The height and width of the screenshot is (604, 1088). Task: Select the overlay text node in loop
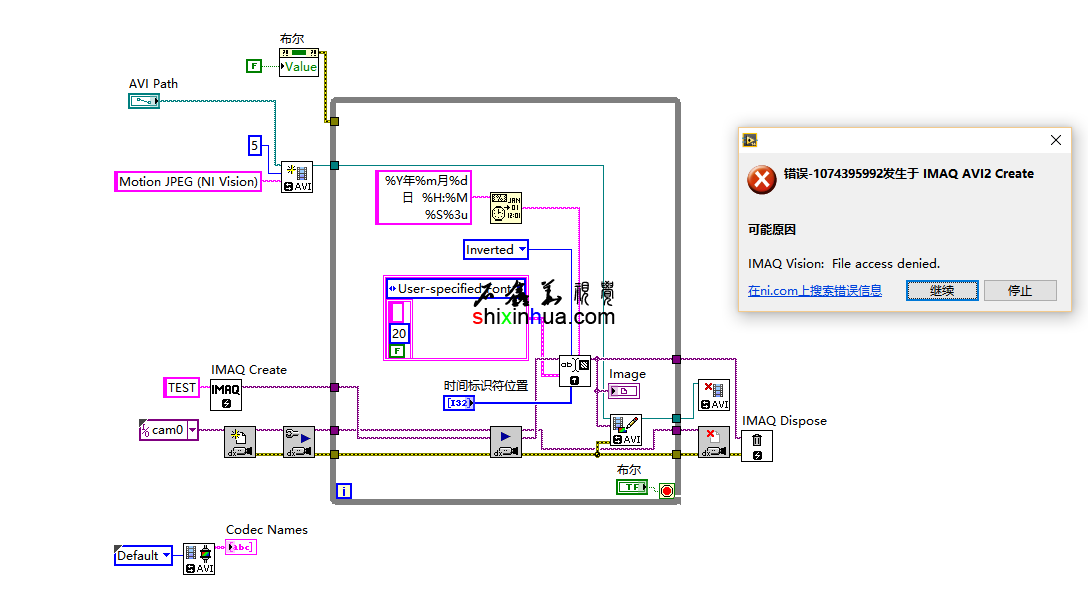[574, 371]
